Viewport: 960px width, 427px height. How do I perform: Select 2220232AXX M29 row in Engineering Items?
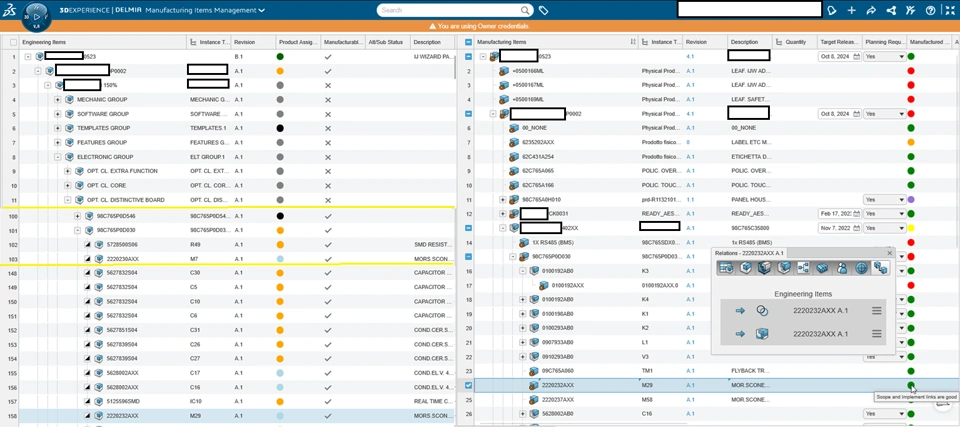[228, 415]
